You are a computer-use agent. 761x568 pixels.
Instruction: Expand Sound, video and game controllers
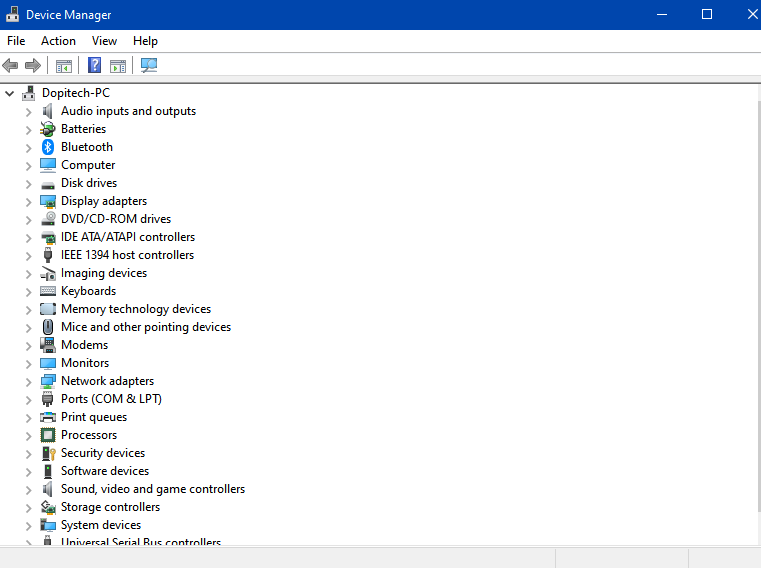point(29,489)
